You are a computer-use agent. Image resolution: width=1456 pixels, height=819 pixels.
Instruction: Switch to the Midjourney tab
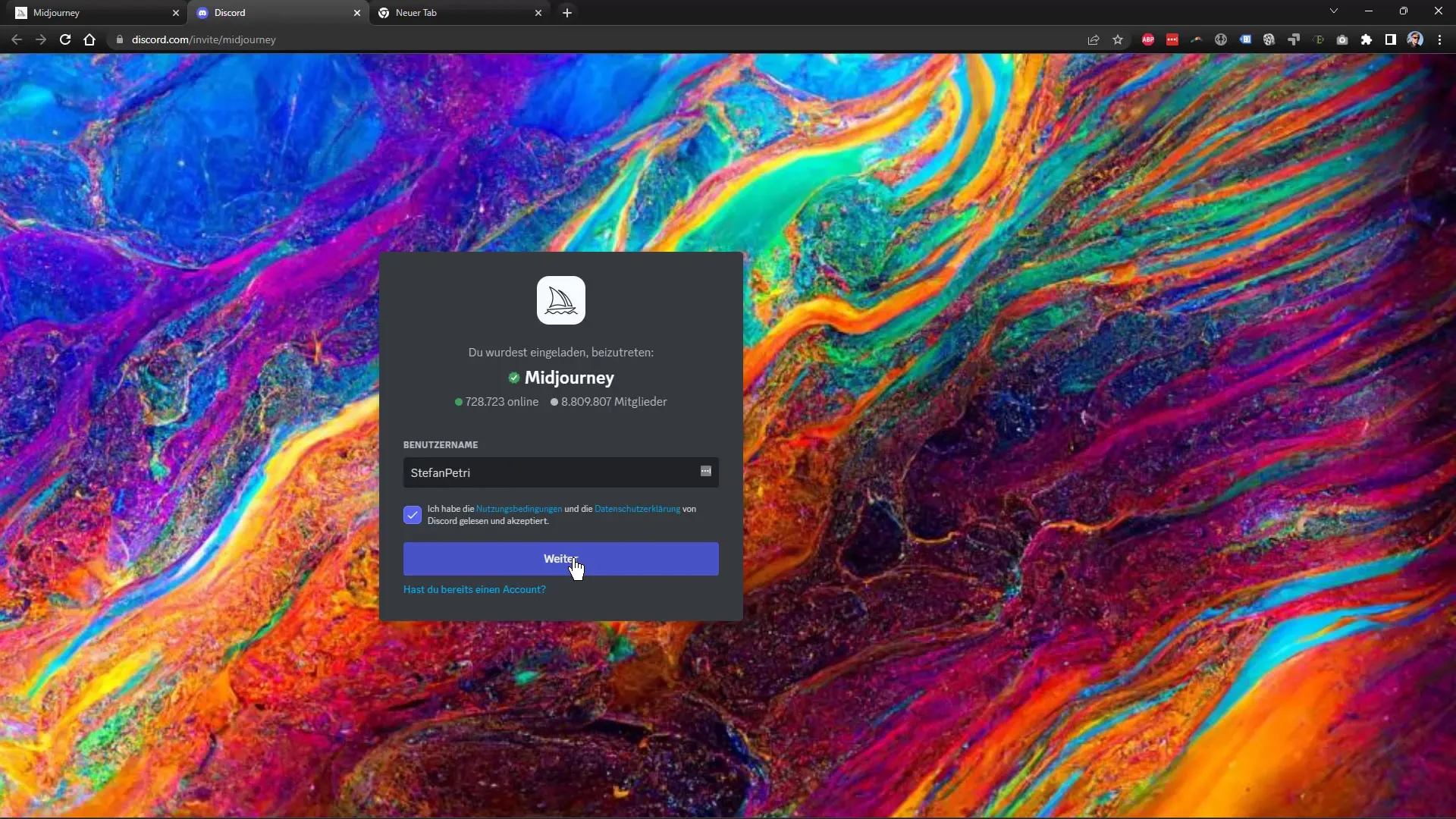point(91,13)
